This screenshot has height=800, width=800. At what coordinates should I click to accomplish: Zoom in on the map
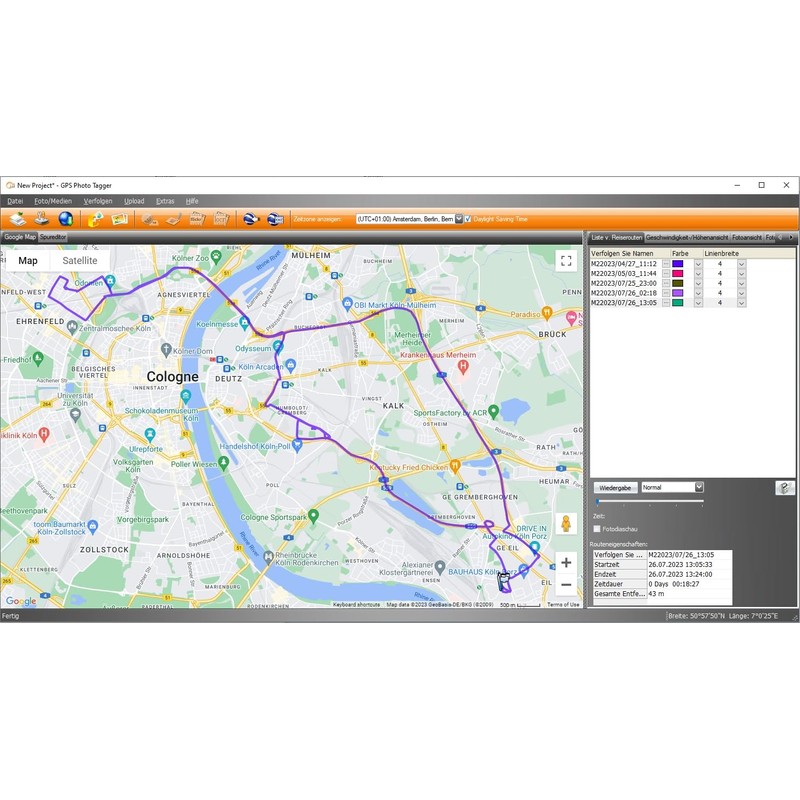coord(566,562)
